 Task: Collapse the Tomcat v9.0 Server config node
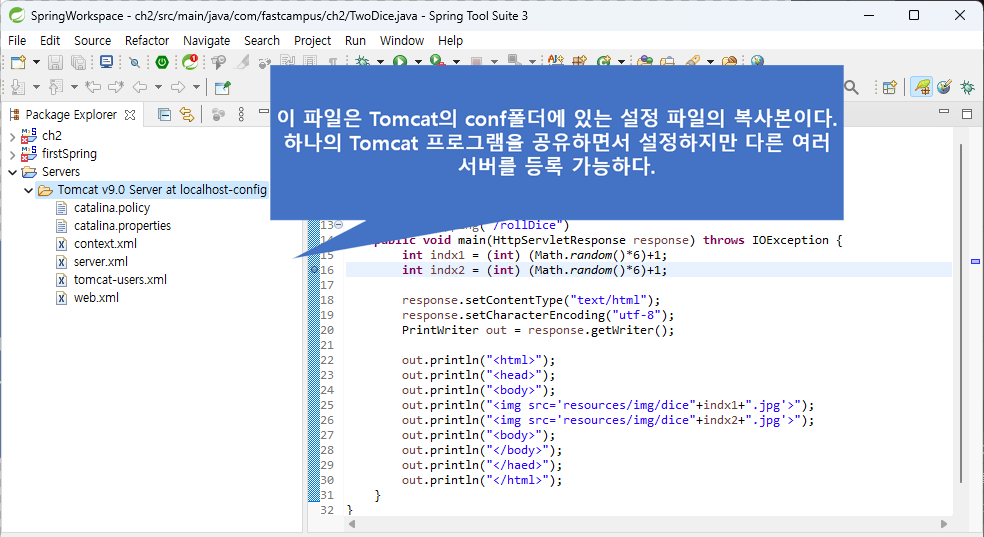coord(28,190)
